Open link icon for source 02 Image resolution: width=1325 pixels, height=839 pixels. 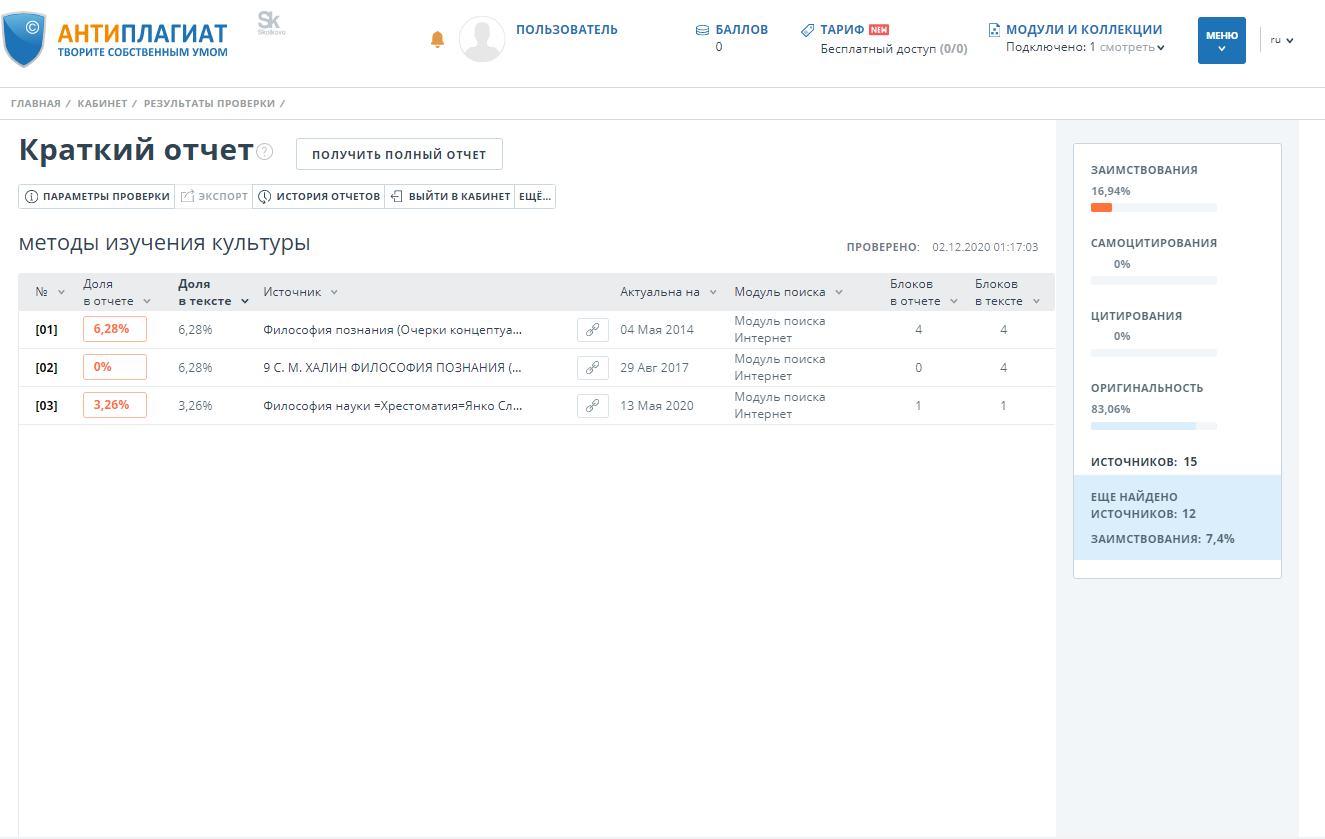pyautogui.click(x=592, y=368)
